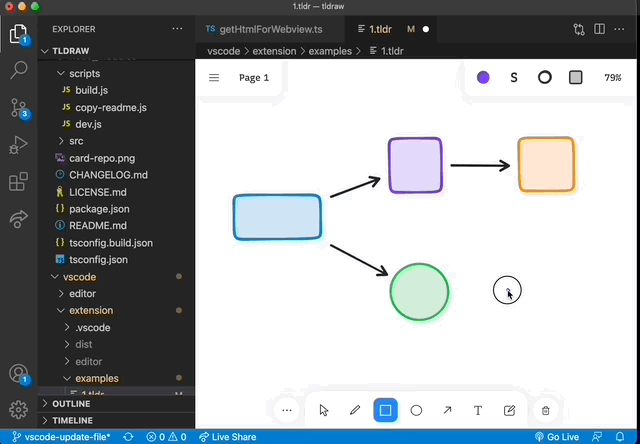Expand the TIMELINE section
This screenshot has height=444, width=640.
(x=116, y=420)
